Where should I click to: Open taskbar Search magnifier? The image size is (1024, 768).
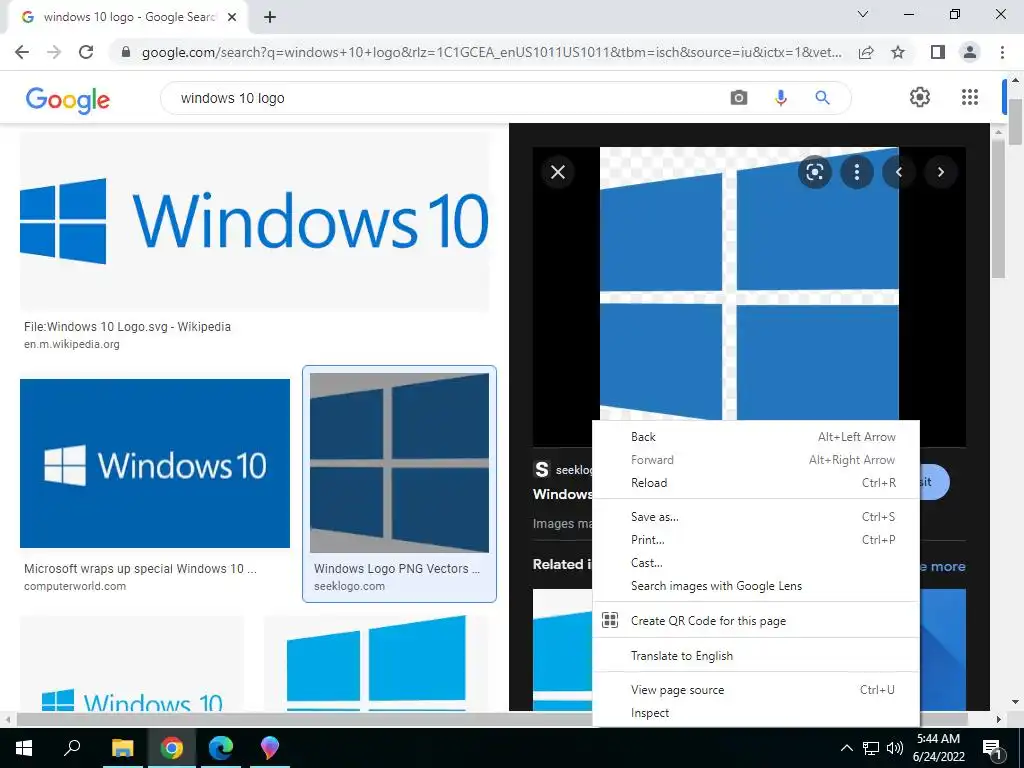point(72,748)
